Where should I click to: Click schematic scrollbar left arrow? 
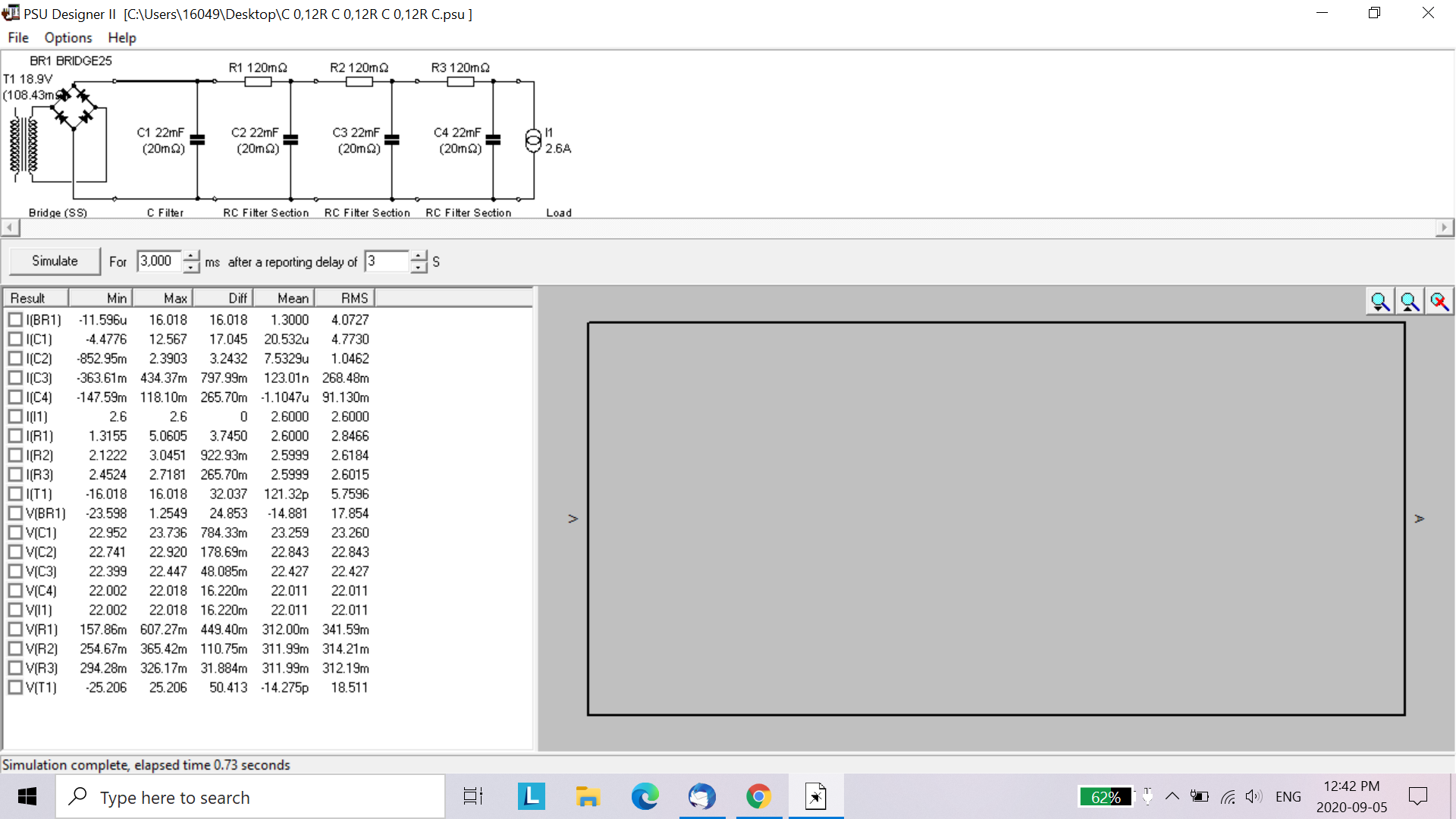click(10, 227)
